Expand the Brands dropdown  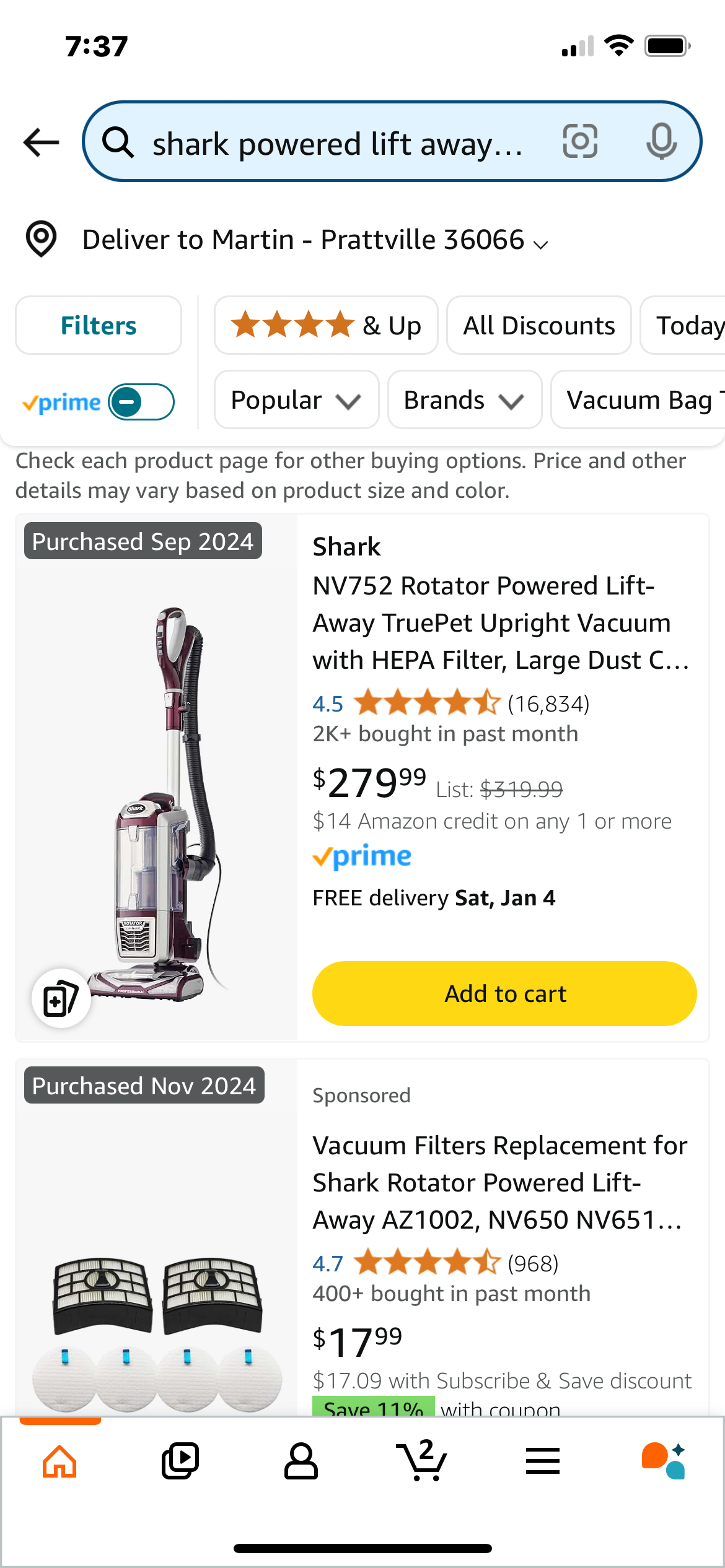tap(464, 400)
